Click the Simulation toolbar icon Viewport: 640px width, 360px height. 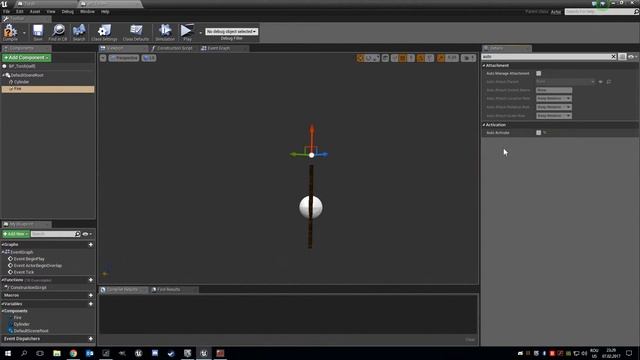165,32
